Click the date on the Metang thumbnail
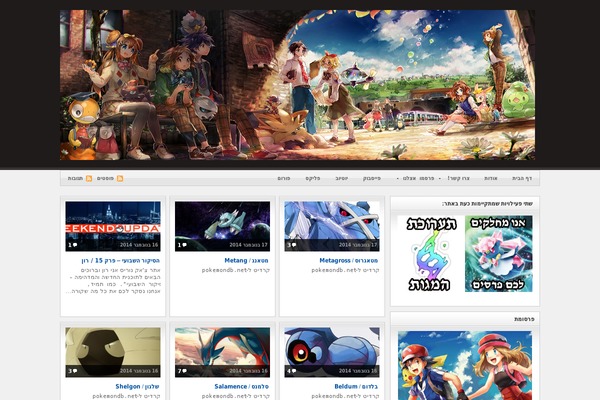This screenshot has height=400, width=600. (248, 245)
